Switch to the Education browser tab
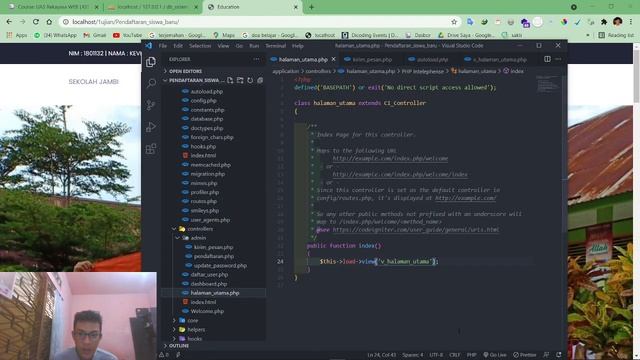Screen dimensions: 640x360 coord(252,7)
